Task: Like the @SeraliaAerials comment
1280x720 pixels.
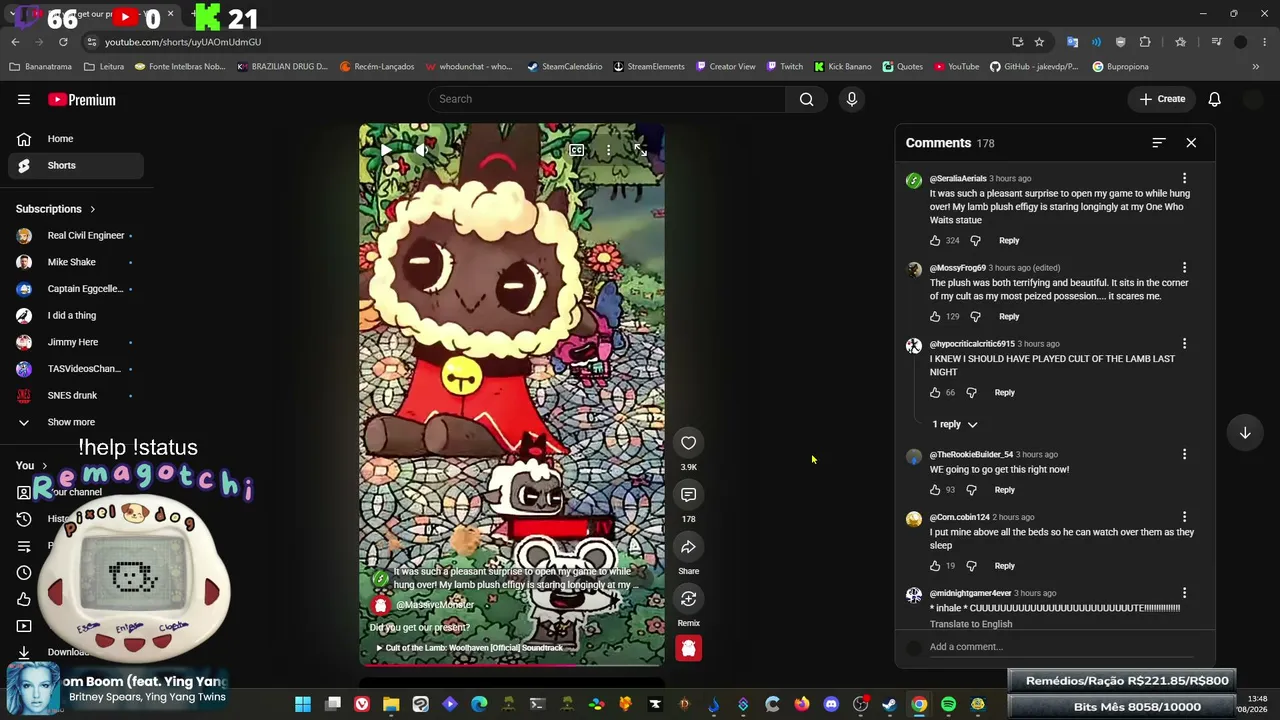Action: click(935, 241)
